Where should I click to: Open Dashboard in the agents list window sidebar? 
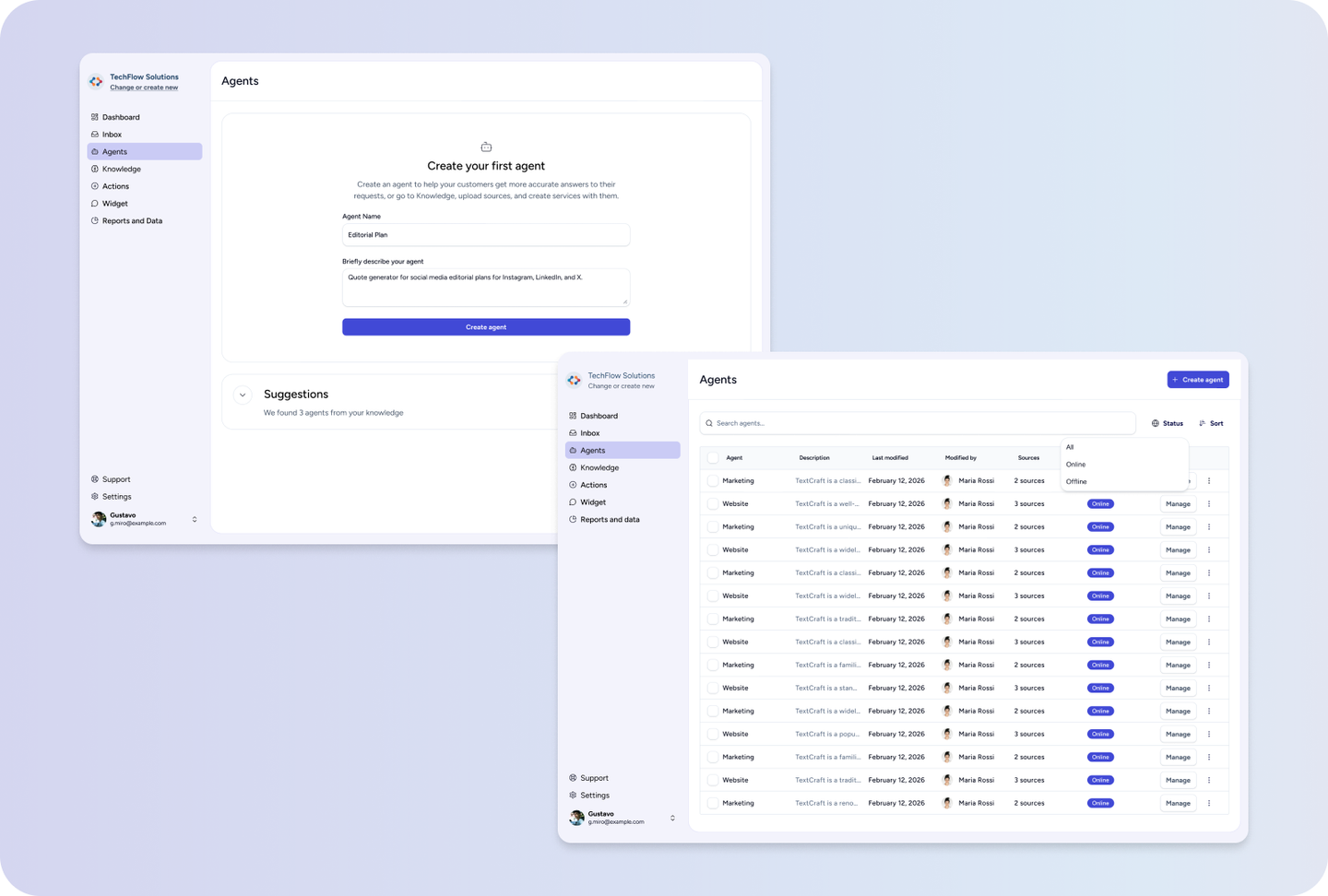(622, 416)
